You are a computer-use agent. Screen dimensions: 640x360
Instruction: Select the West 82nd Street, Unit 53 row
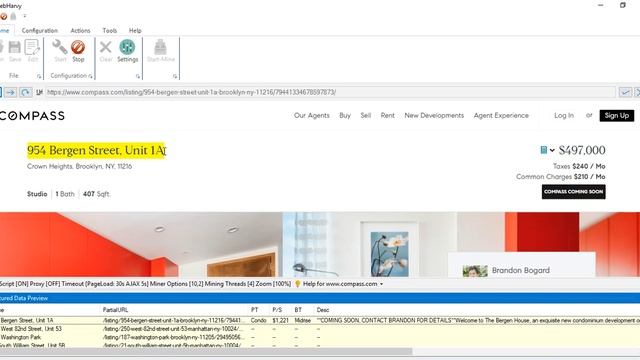click(x=320, y=329)
